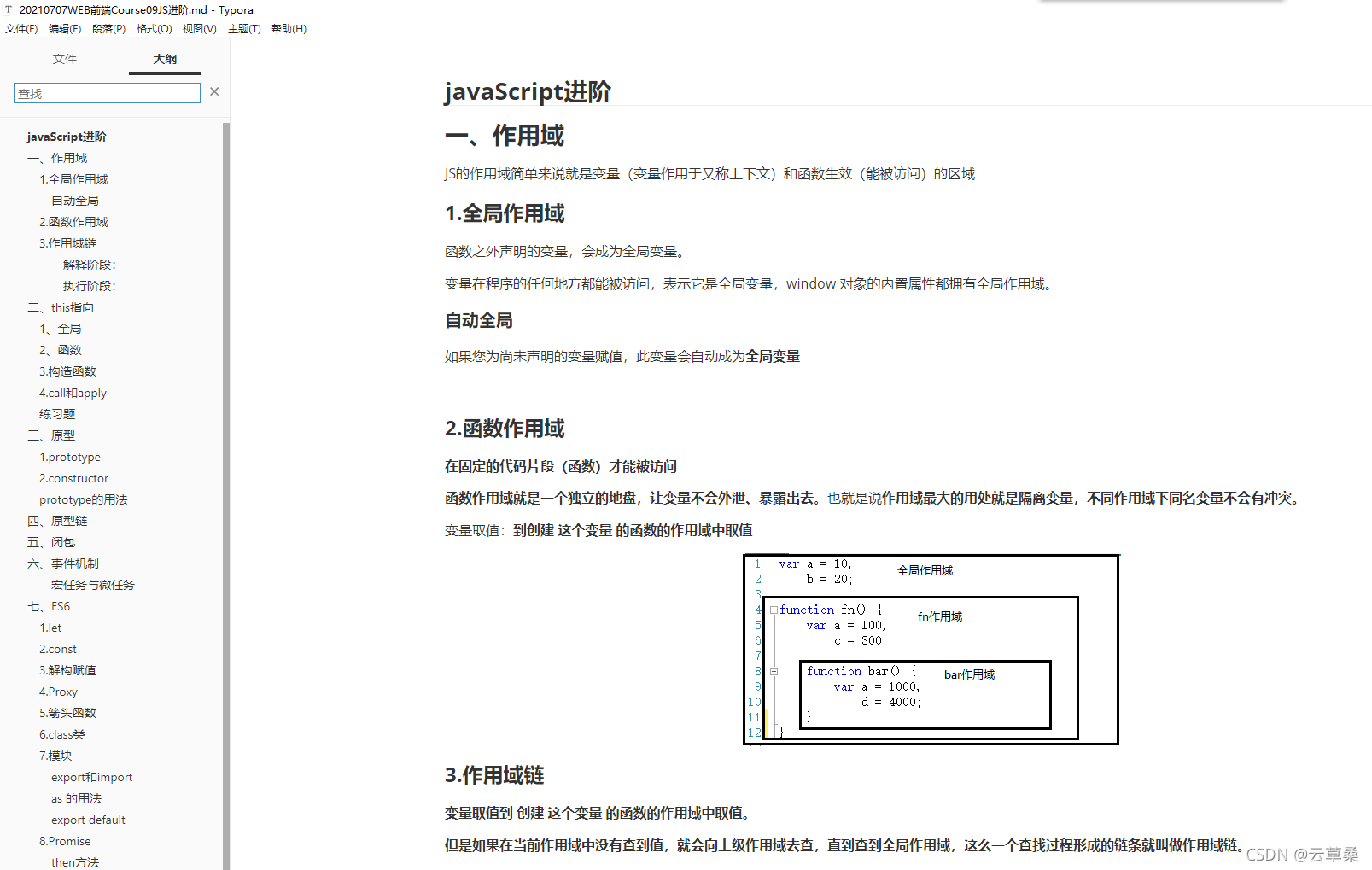Open the 格式(O) menu

(x=154, y=29)
